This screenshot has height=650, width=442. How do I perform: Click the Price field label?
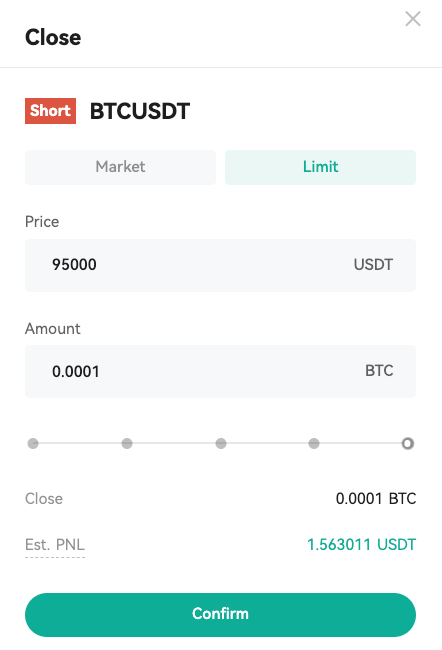click(x=42, y=222)
